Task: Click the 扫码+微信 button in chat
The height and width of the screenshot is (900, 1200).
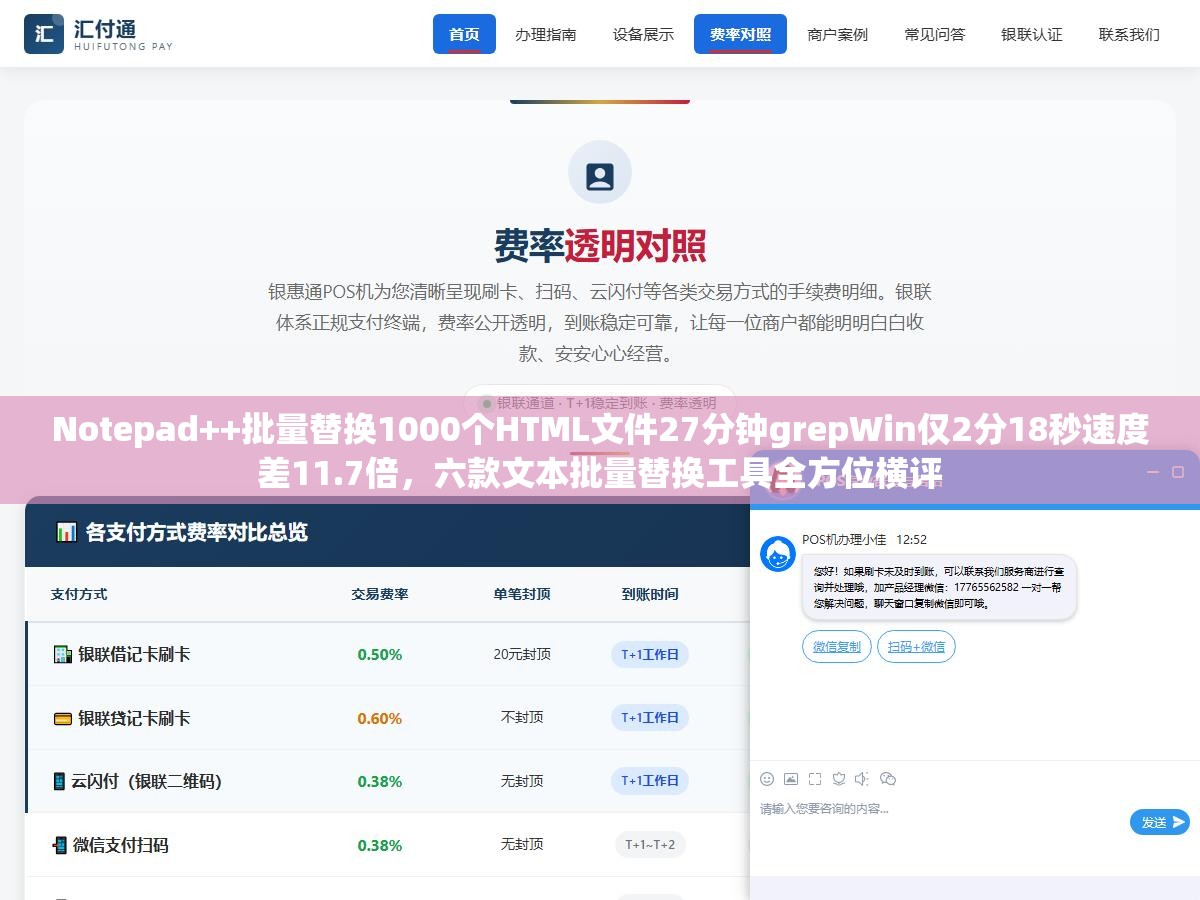Action: coord(916,647)
